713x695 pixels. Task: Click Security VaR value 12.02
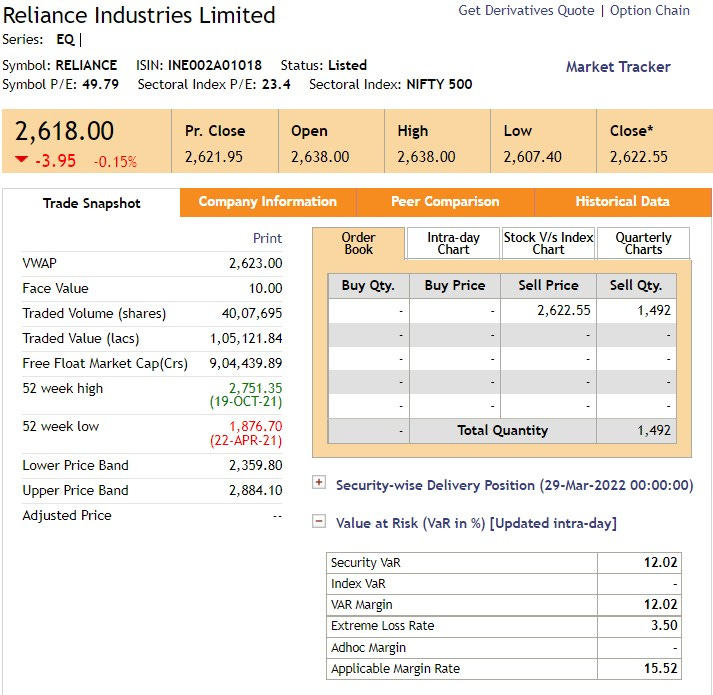pos(661,563)
